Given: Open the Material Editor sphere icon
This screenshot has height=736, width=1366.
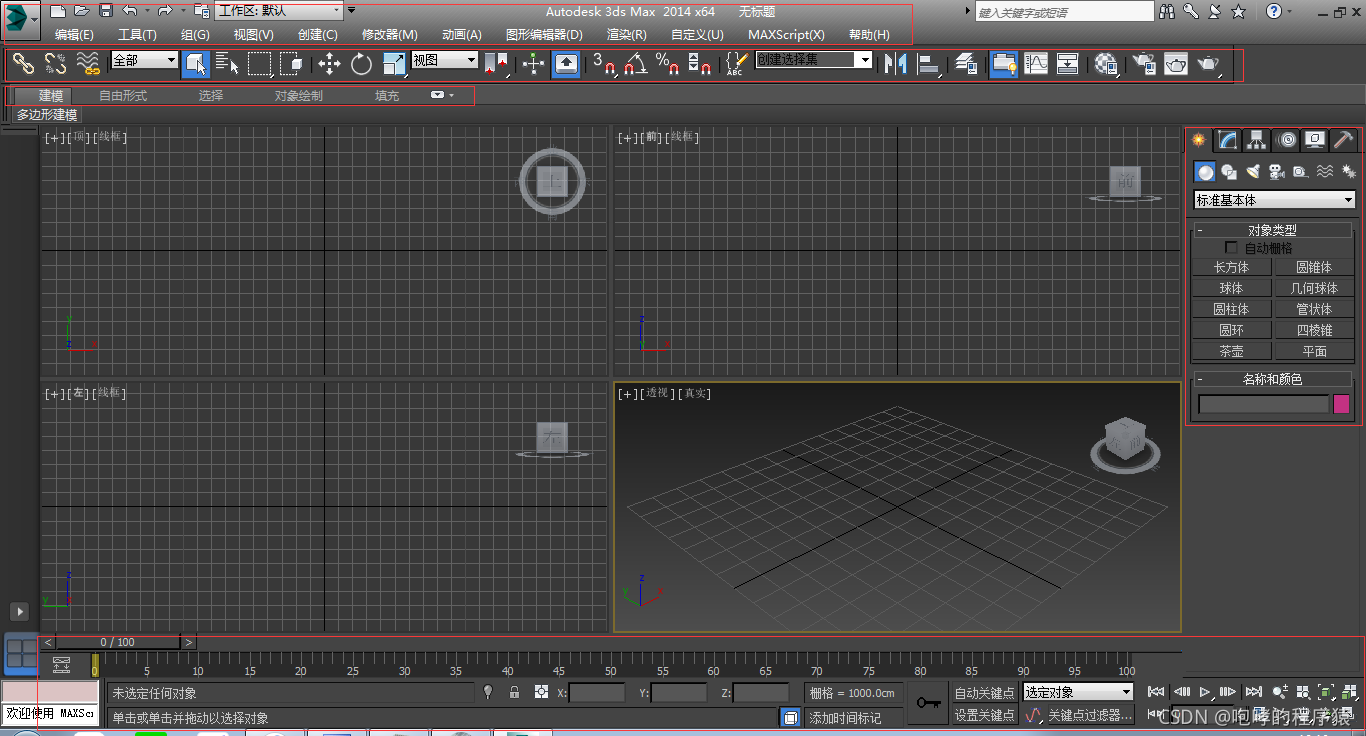Looking at the screenshot, I should click(1105, 64).
